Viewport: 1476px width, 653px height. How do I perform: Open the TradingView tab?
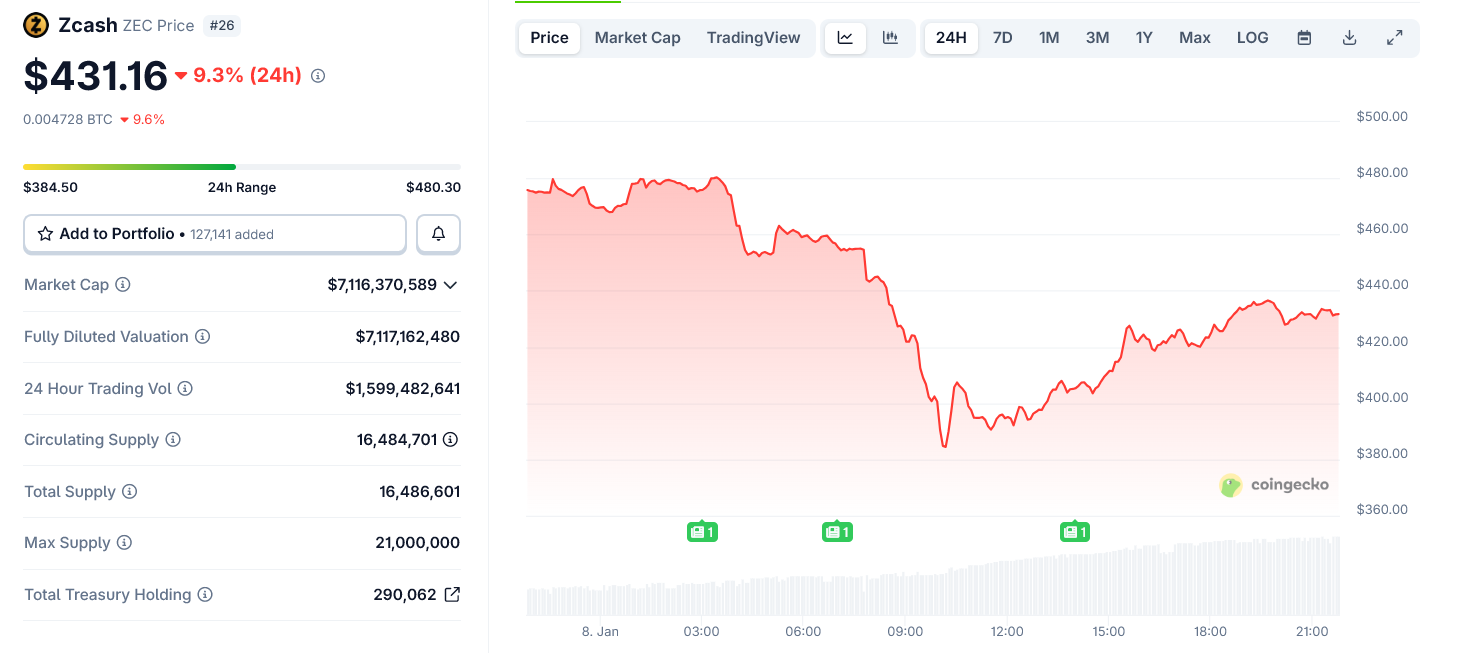(x=753, y=37)
